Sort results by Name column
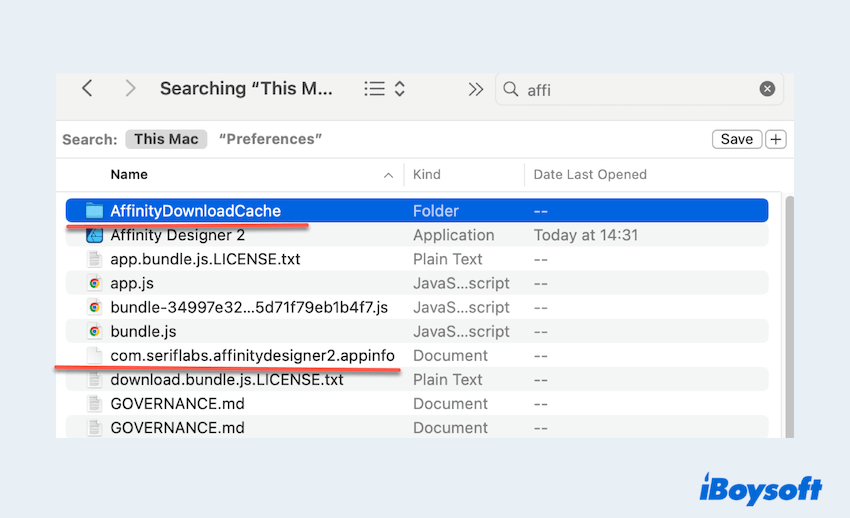The width and height of the screenshot is (850, 518). coord(129,175)
